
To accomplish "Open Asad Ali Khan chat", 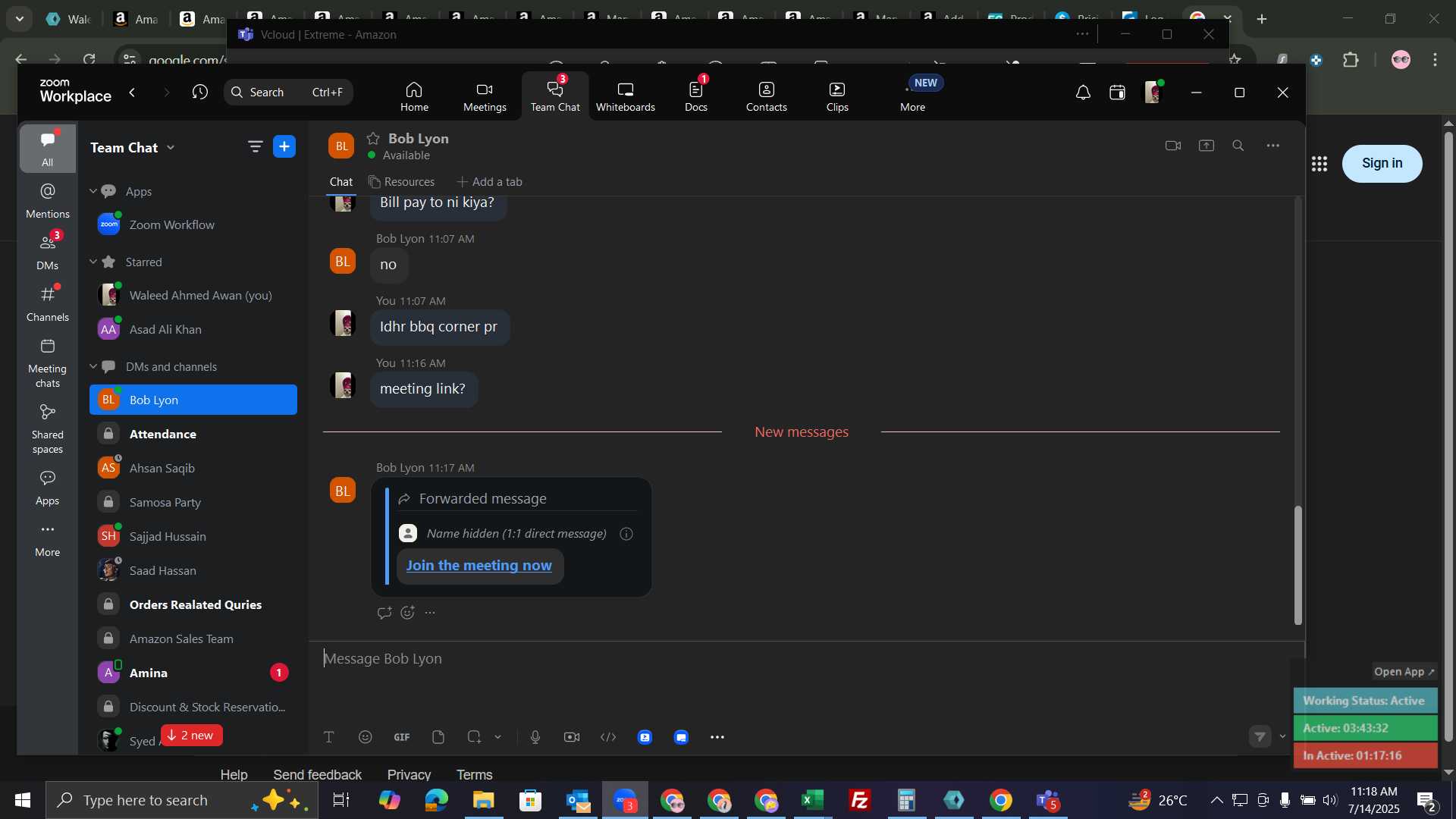I will click(x=193, y=330).
